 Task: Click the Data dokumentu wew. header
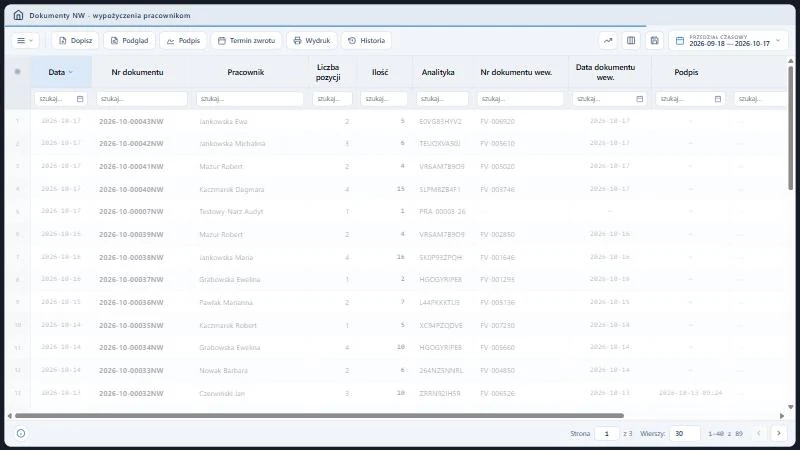pos(605,72)
